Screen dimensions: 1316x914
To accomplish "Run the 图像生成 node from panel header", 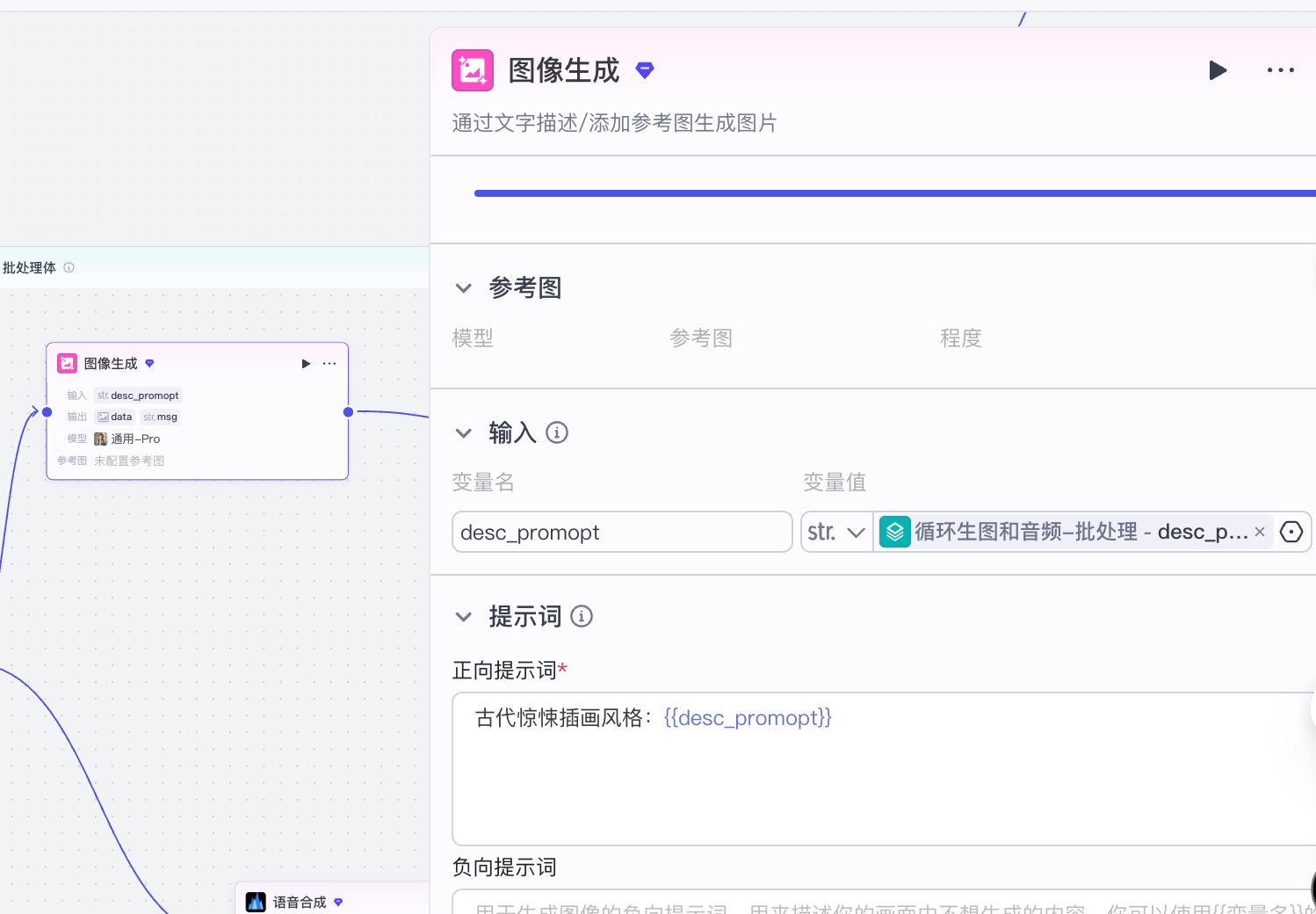I will click(x=1217, y=70).
